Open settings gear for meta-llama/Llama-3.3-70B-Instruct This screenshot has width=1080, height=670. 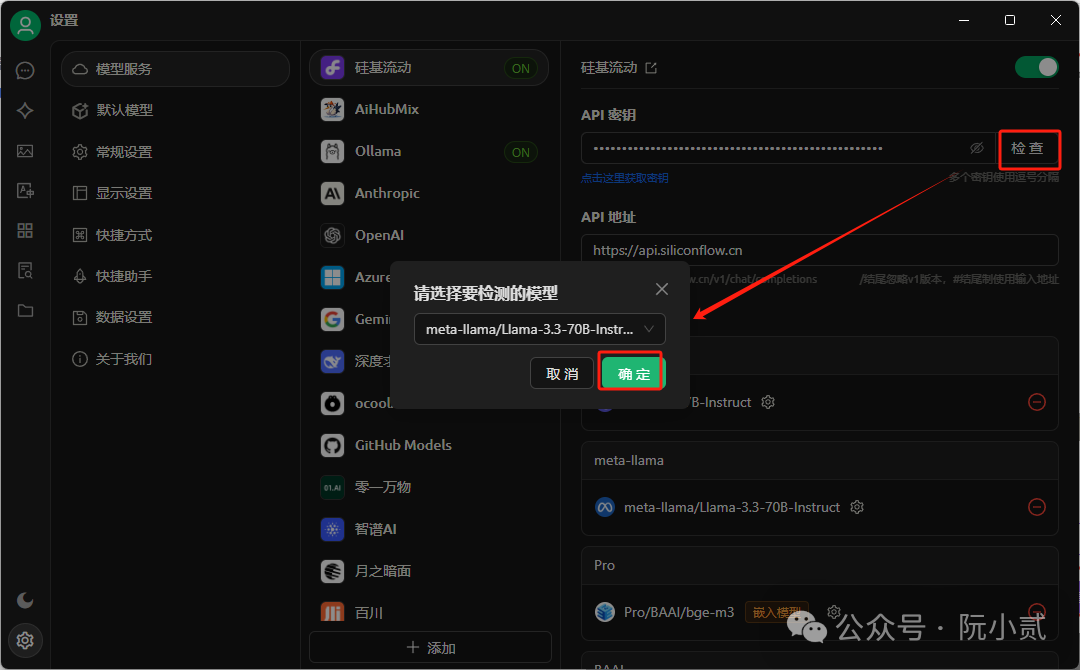coord(857,507)
